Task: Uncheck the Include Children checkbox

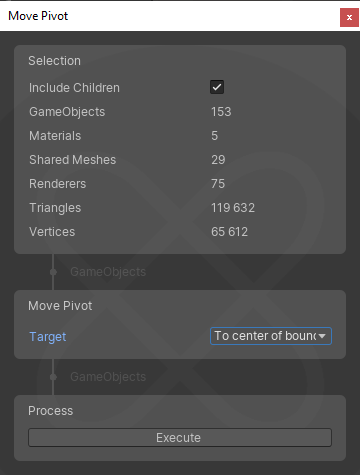Action: point(217,87)
